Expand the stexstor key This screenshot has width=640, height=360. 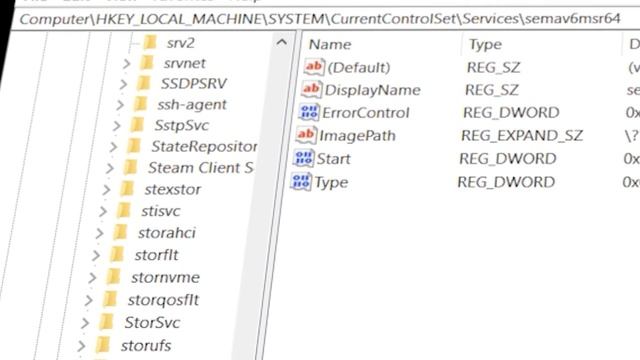pos(107,189)
